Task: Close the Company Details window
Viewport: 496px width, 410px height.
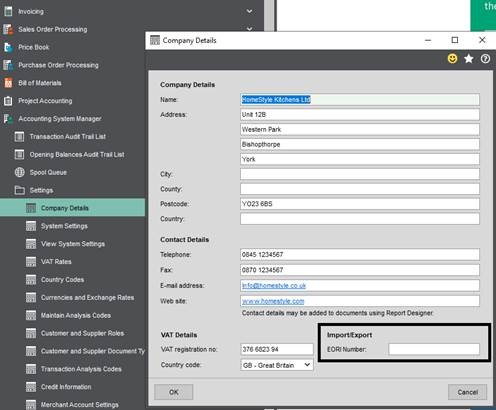Action: 482,40
